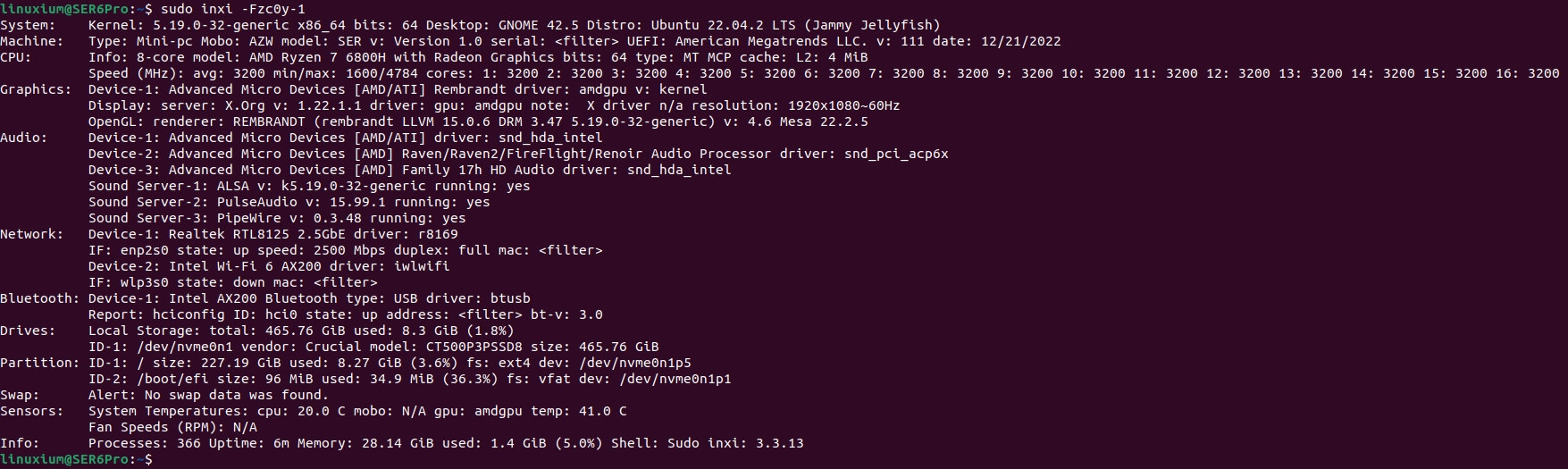Click the 'Machine:' section label
This screenshot has height=469, width=1568.
click(x=31, y=41)
